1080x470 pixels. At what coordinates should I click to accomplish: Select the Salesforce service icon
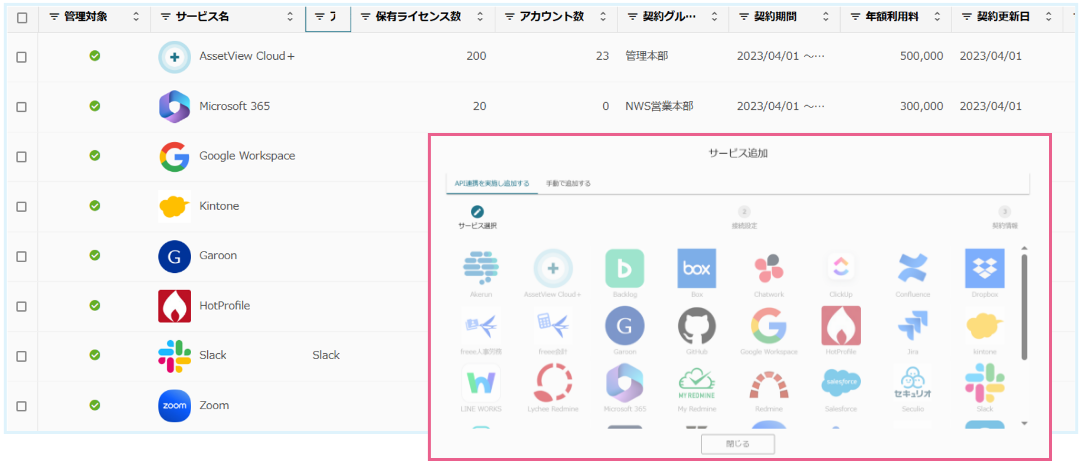coord(841,383)
